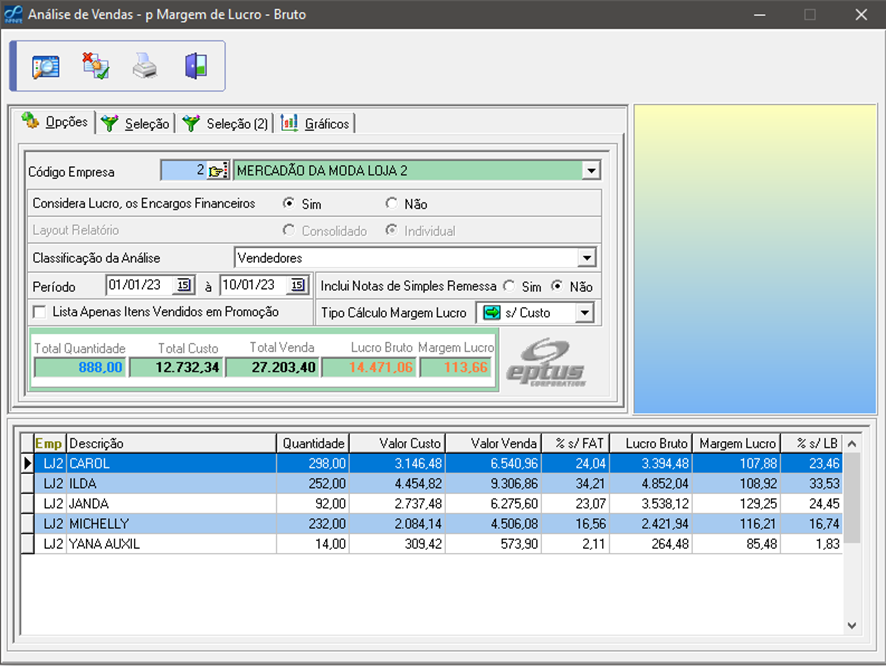Viewport: 886px width, 666px height.
Task: Select 'Sim' for Notas de Simples Remessa
Action: 510,287
